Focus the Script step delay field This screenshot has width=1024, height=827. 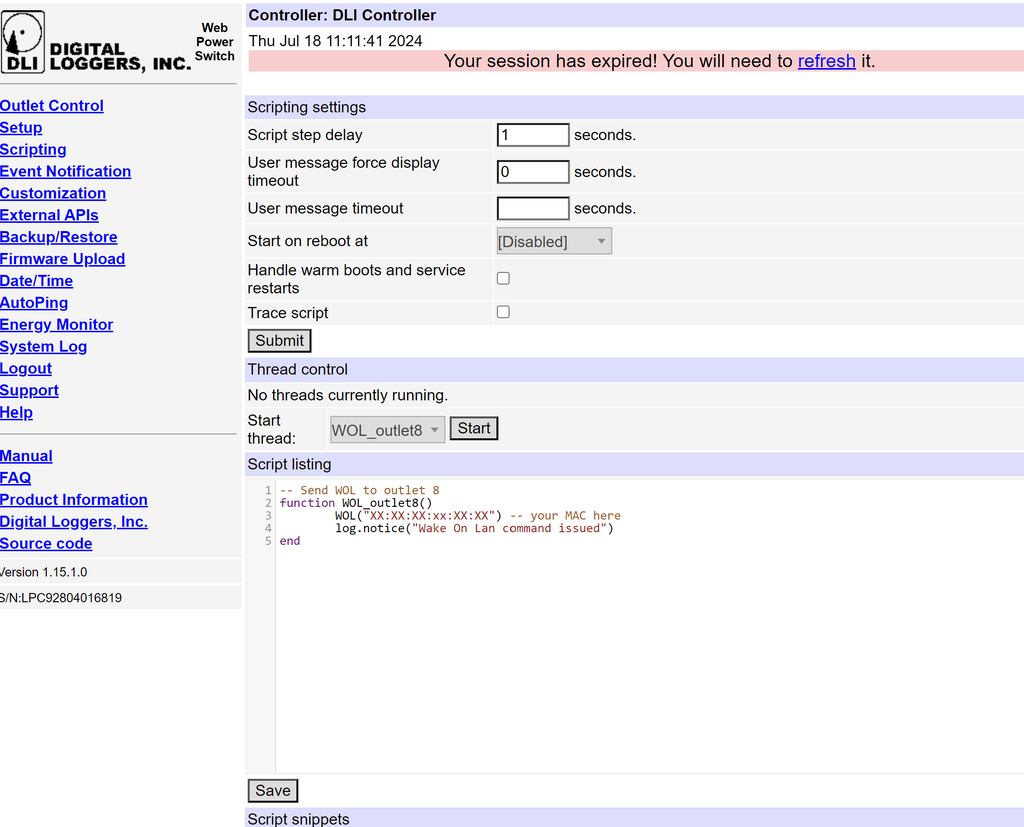coord(533,135)
